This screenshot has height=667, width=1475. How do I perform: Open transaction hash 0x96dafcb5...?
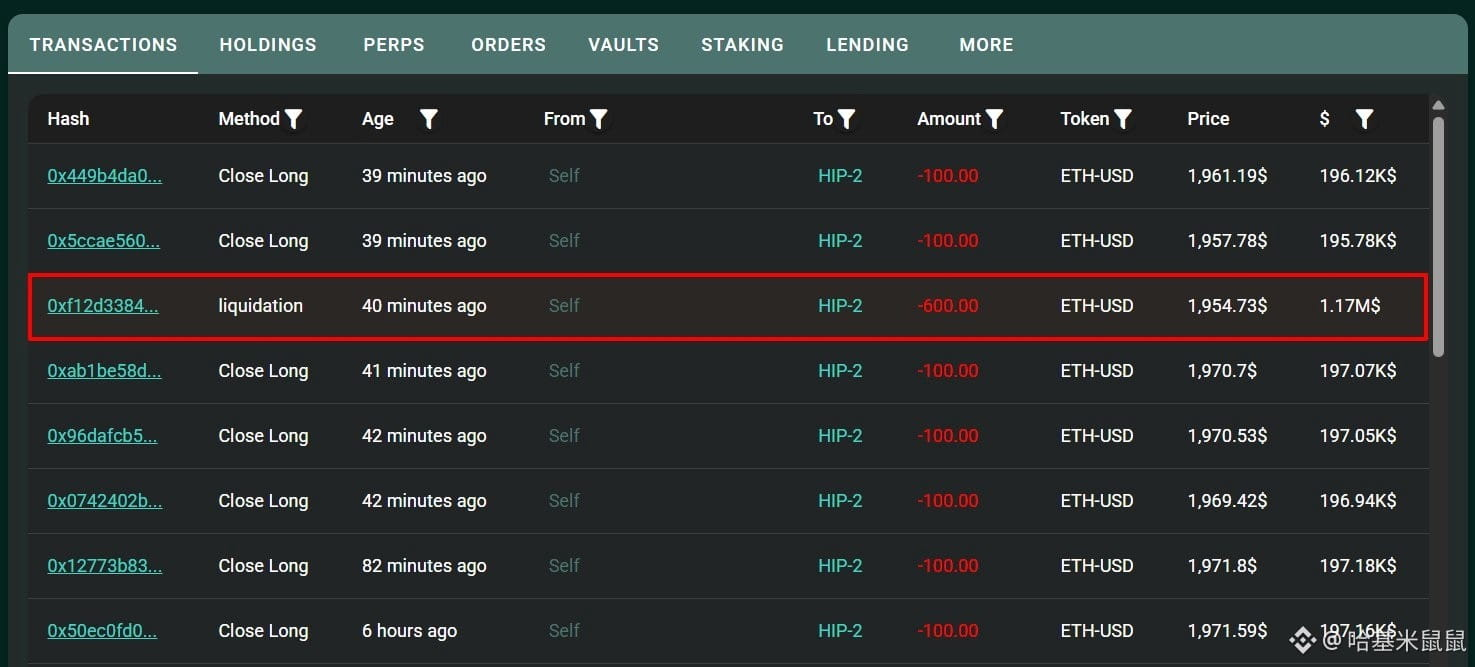[x=103, y=436]
